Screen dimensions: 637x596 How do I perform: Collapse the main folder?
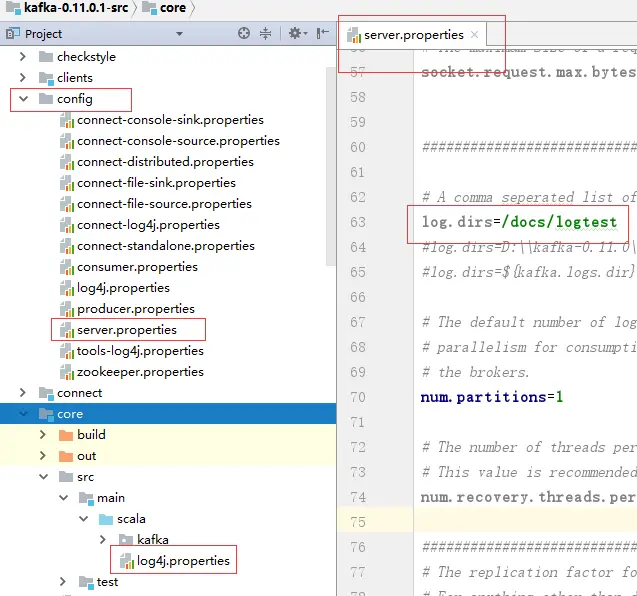click(x=63, y=498)
